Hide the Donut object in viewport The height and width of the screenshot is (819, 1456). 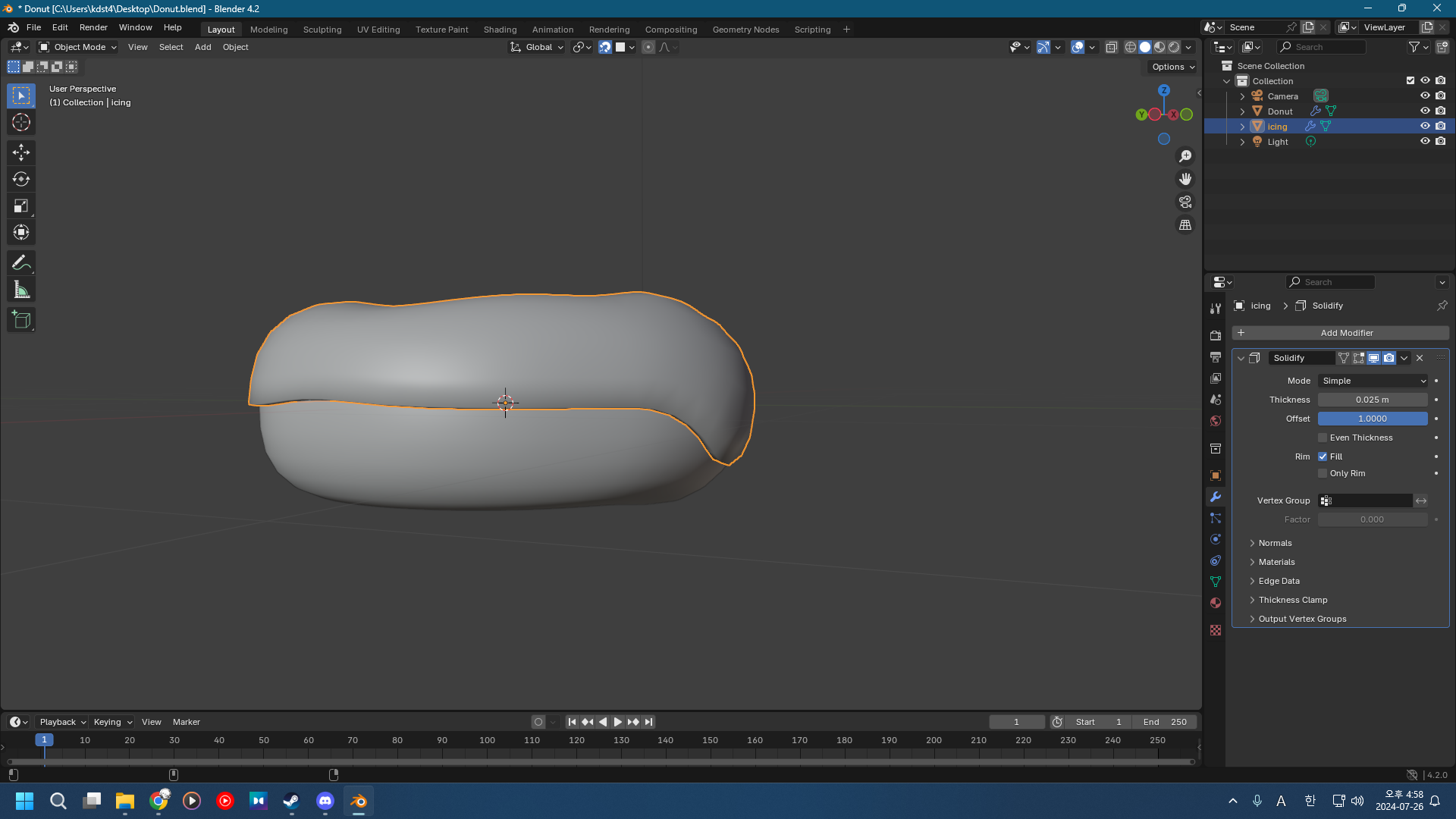(1425, 111)
